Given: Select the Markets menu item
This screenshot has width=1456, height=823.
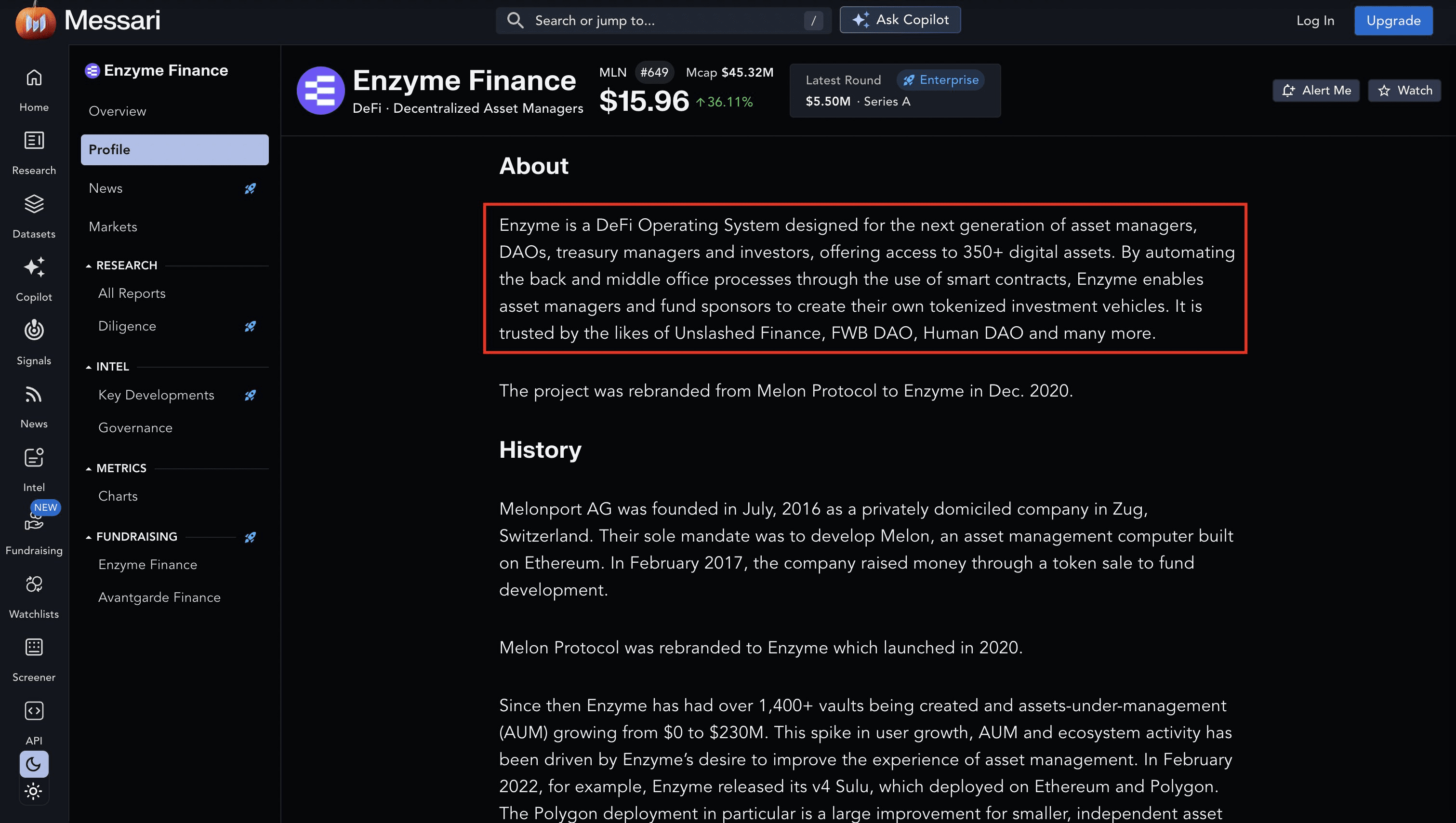Looking at the screenshot, I should coord(113,226).
